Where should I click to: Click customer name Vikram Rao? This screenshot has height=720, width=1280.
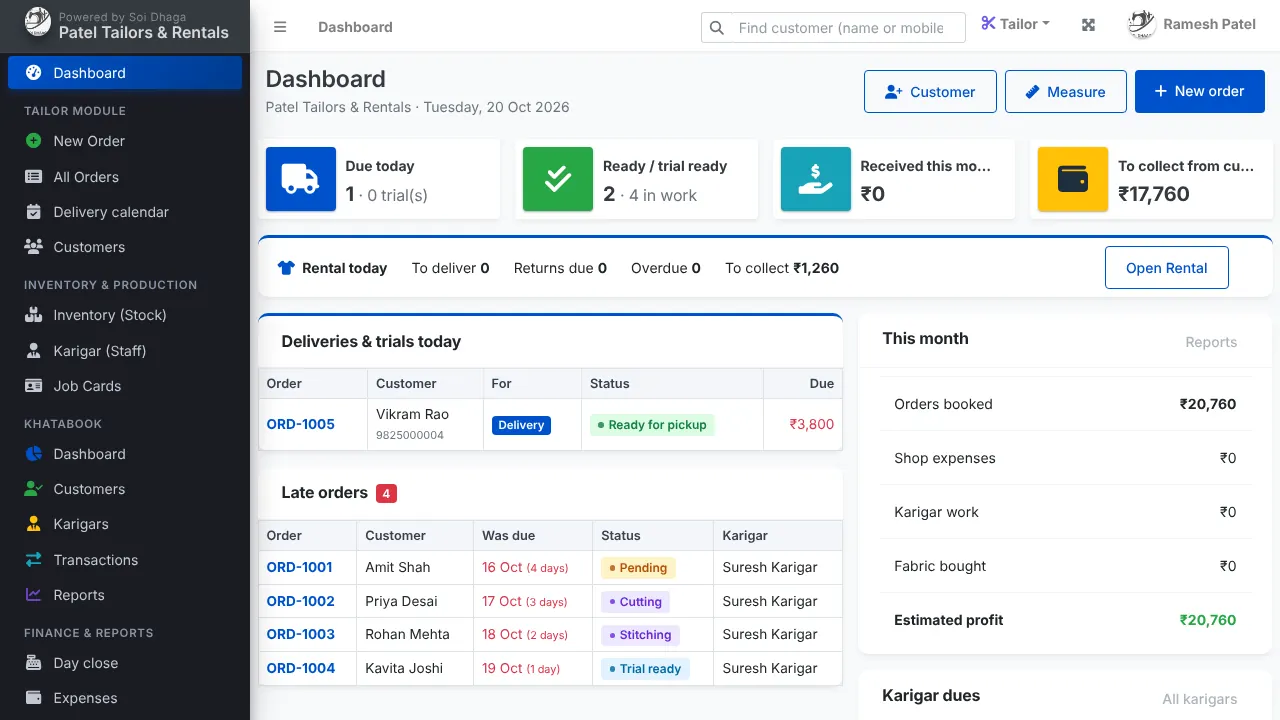[x=412, y=414]
